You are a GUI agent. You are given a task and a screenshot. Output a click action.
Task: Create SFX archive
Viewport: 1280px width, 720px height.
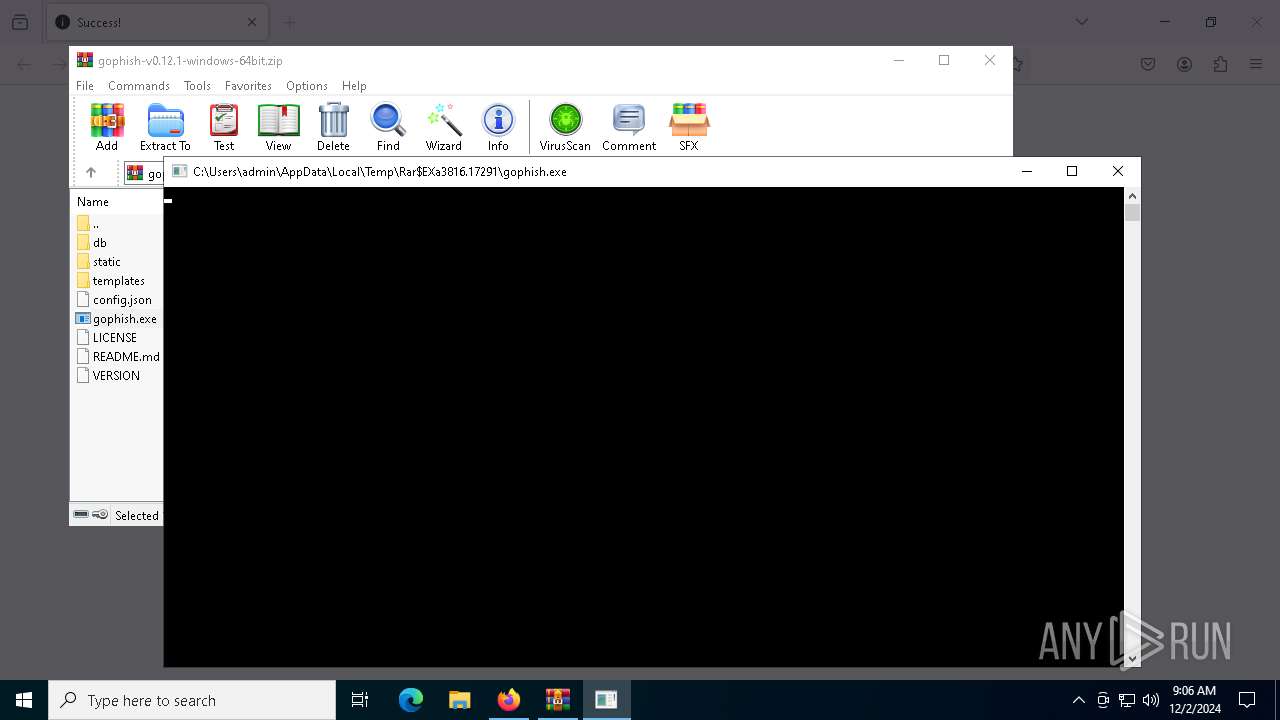[x=689, y=127]
